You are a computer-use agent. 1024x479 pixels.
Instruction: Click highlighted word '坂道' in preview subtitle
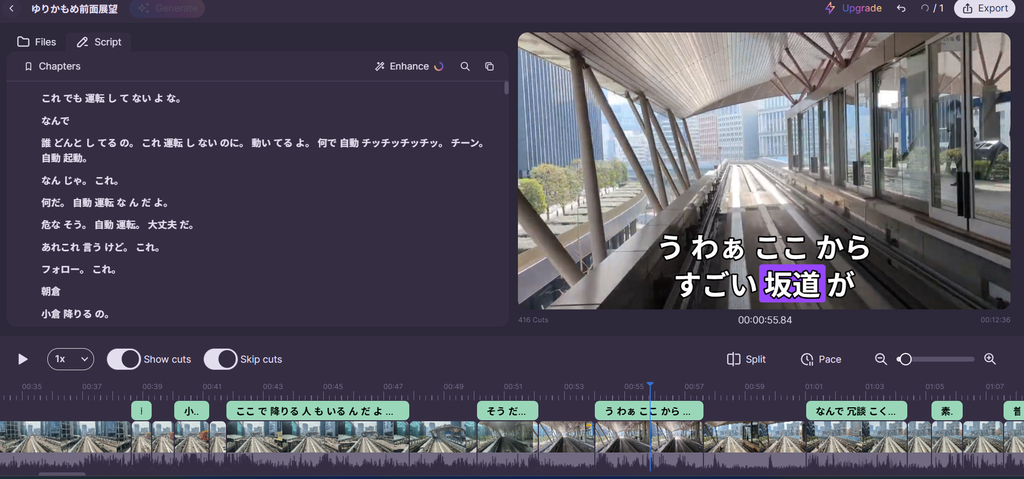[792, 284]
